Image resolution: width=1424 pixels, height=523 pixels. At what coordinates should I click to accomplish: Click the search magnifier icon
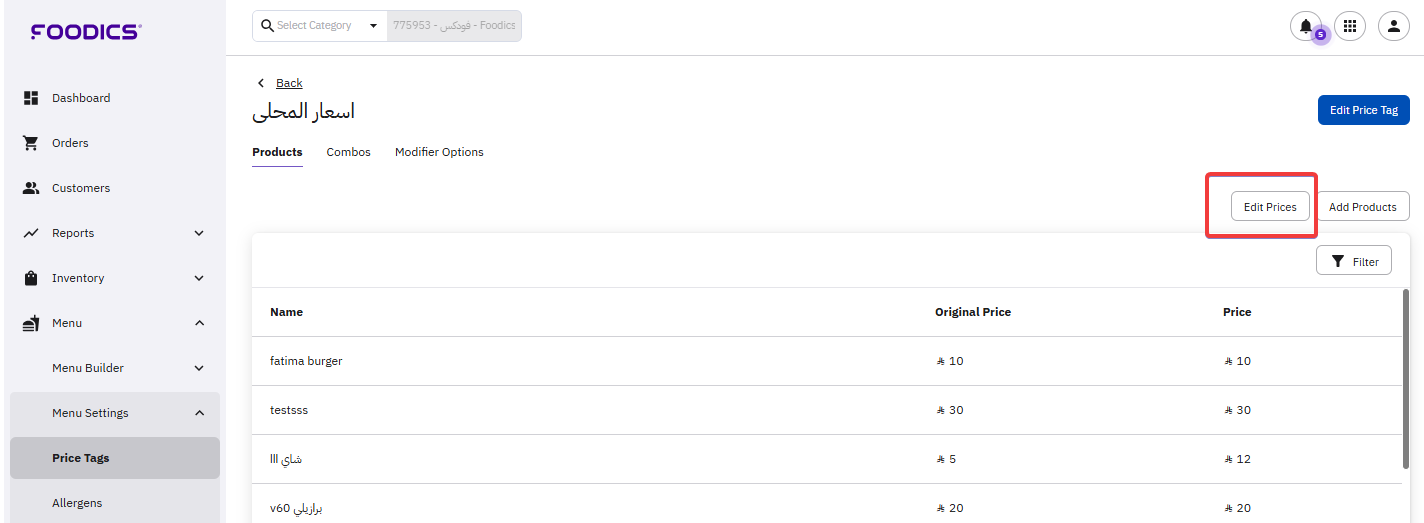coord(267,26)
